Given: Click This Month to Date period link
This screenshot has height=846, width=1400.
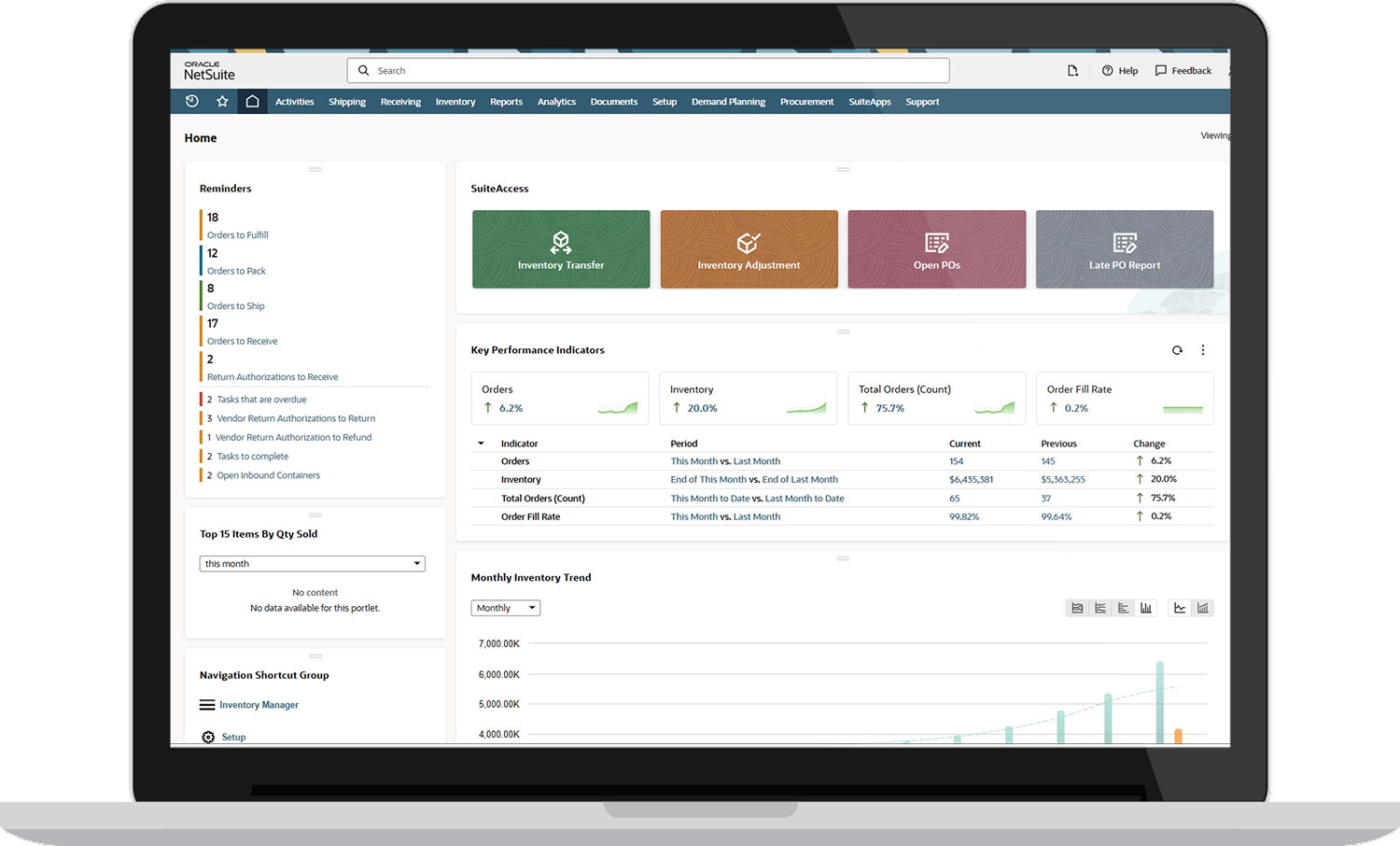Looking at the screenshot, I should click(x=710, y=499).
